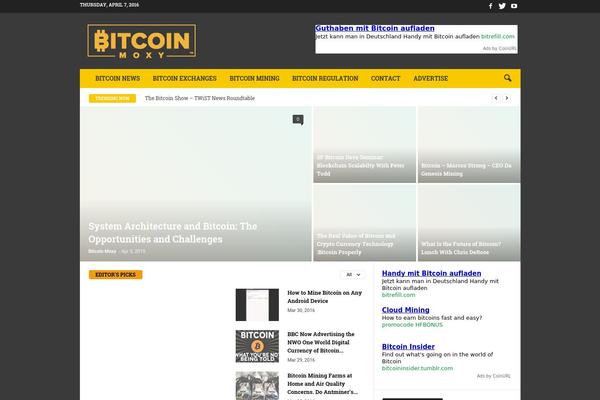Open the Facebook social icon

click(491, 6)
